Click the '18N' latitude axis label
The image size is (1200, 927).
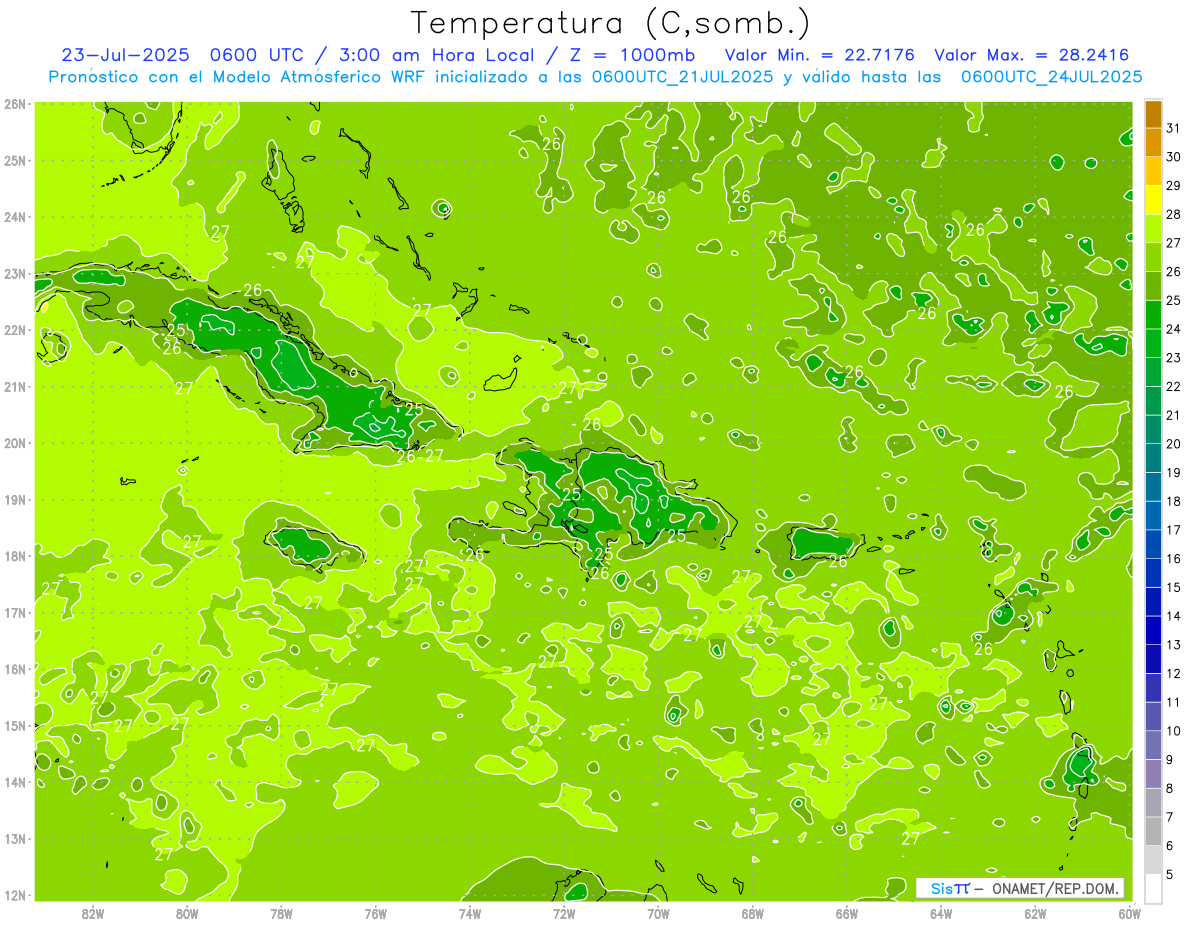15,556
